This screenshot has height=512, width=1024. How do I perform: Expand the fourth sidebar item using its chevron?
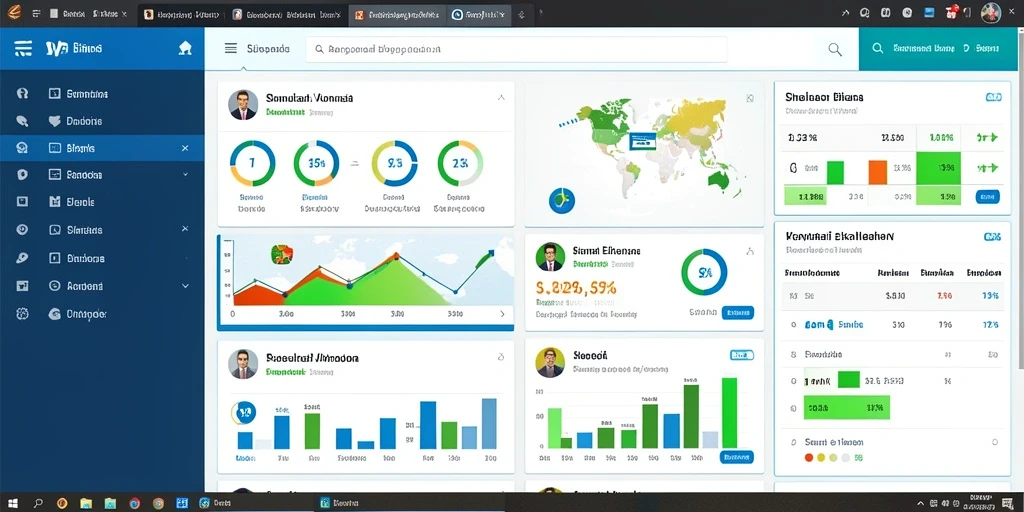(185, 174)
